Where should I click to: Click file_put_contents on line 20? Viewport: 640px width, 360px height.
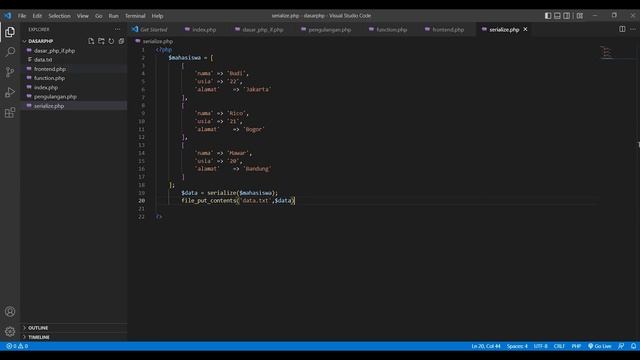[209, 200]
